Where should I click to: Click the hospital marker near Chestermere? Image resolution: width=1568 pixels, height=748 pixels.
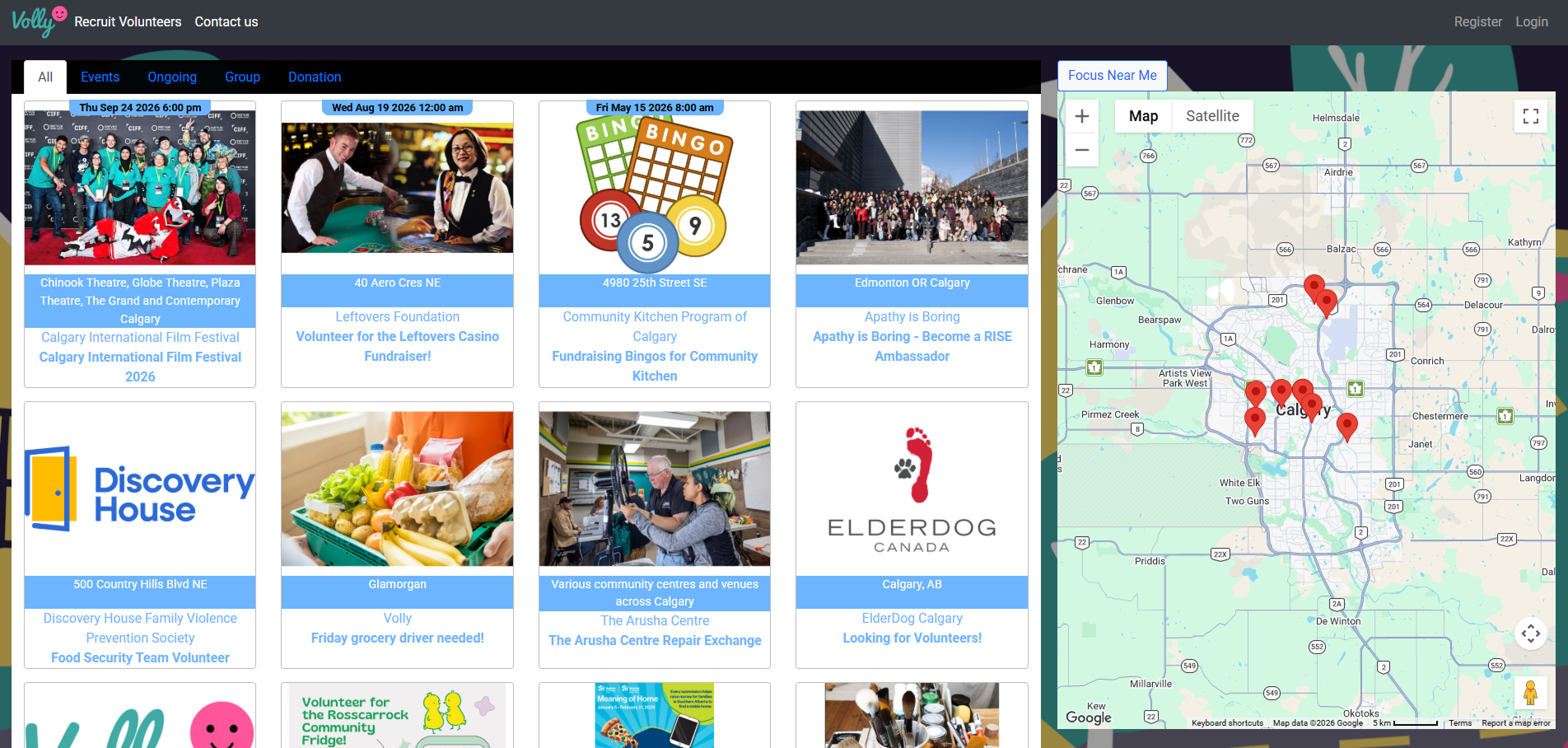[x=1505, y=416]
